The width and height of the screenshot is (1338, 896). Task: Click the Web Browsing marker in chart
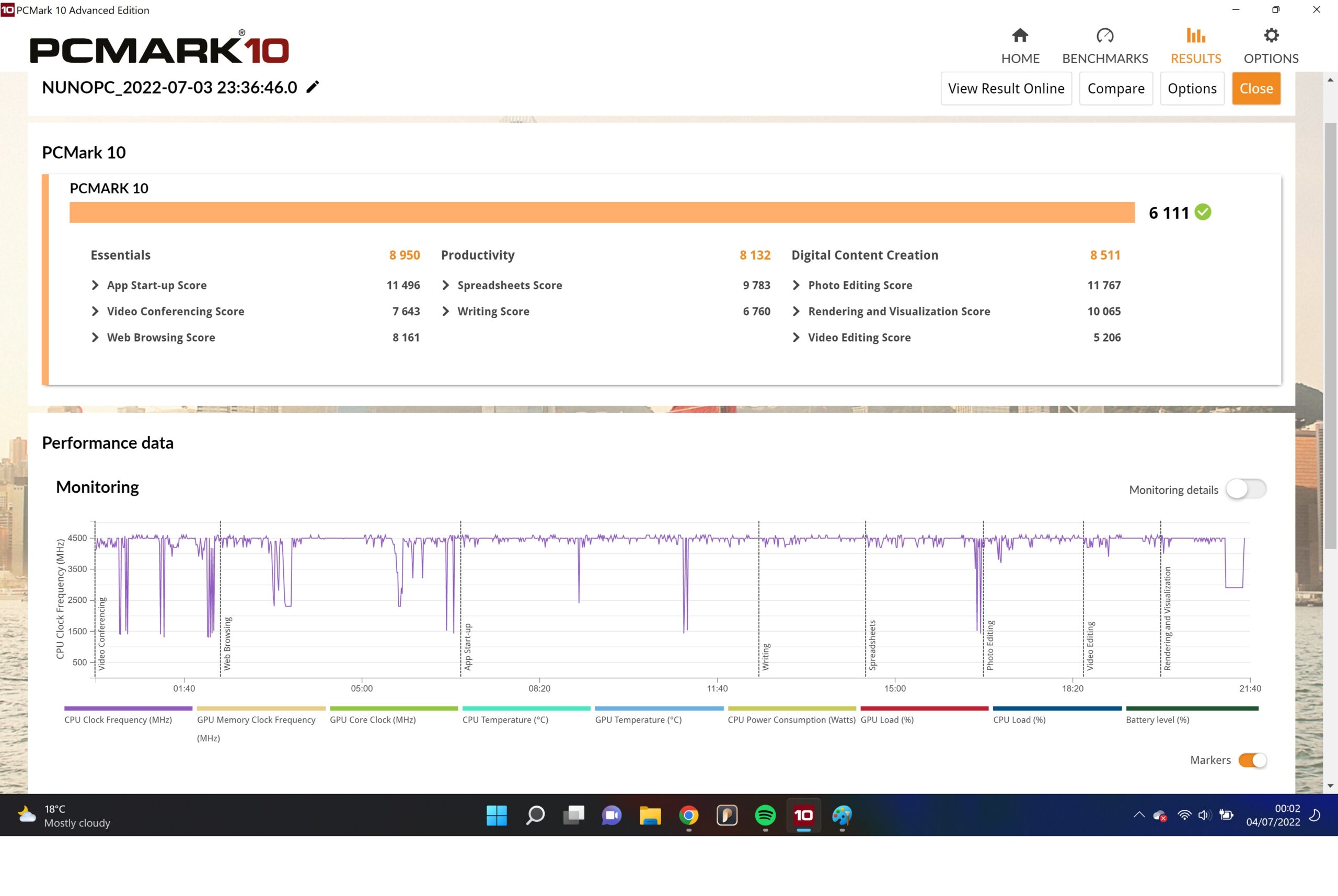coord(227,644)
